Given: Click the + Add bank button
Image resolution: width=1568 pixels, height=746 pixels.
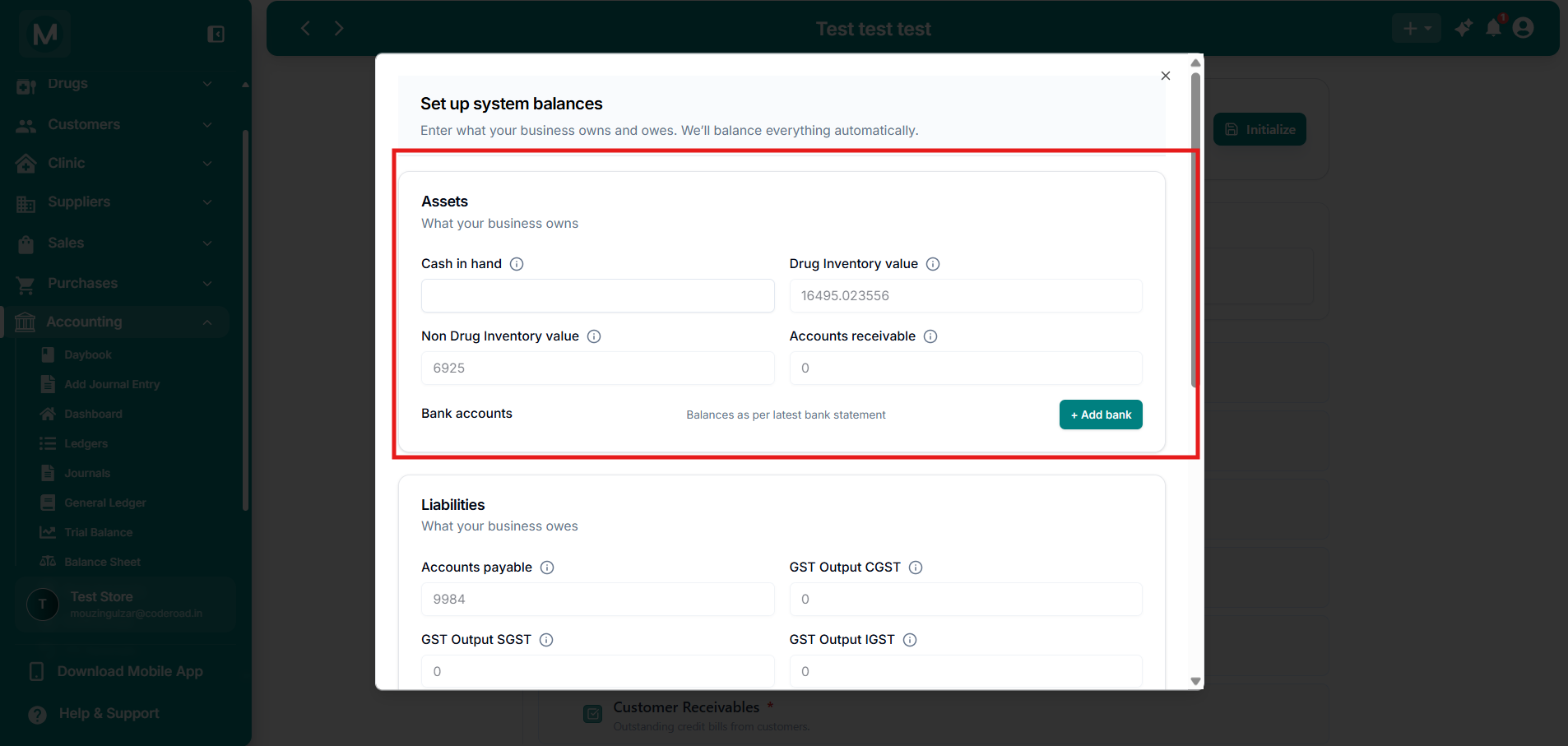Looking at the screenshot, I should coord(1101,415).
